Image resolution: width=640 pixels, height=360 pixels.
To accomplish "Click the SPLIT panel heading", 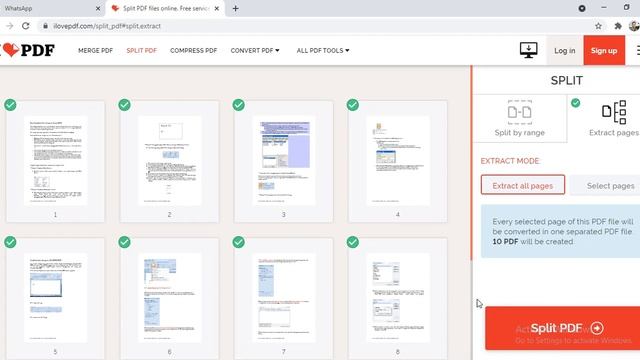I will point(567,80).
